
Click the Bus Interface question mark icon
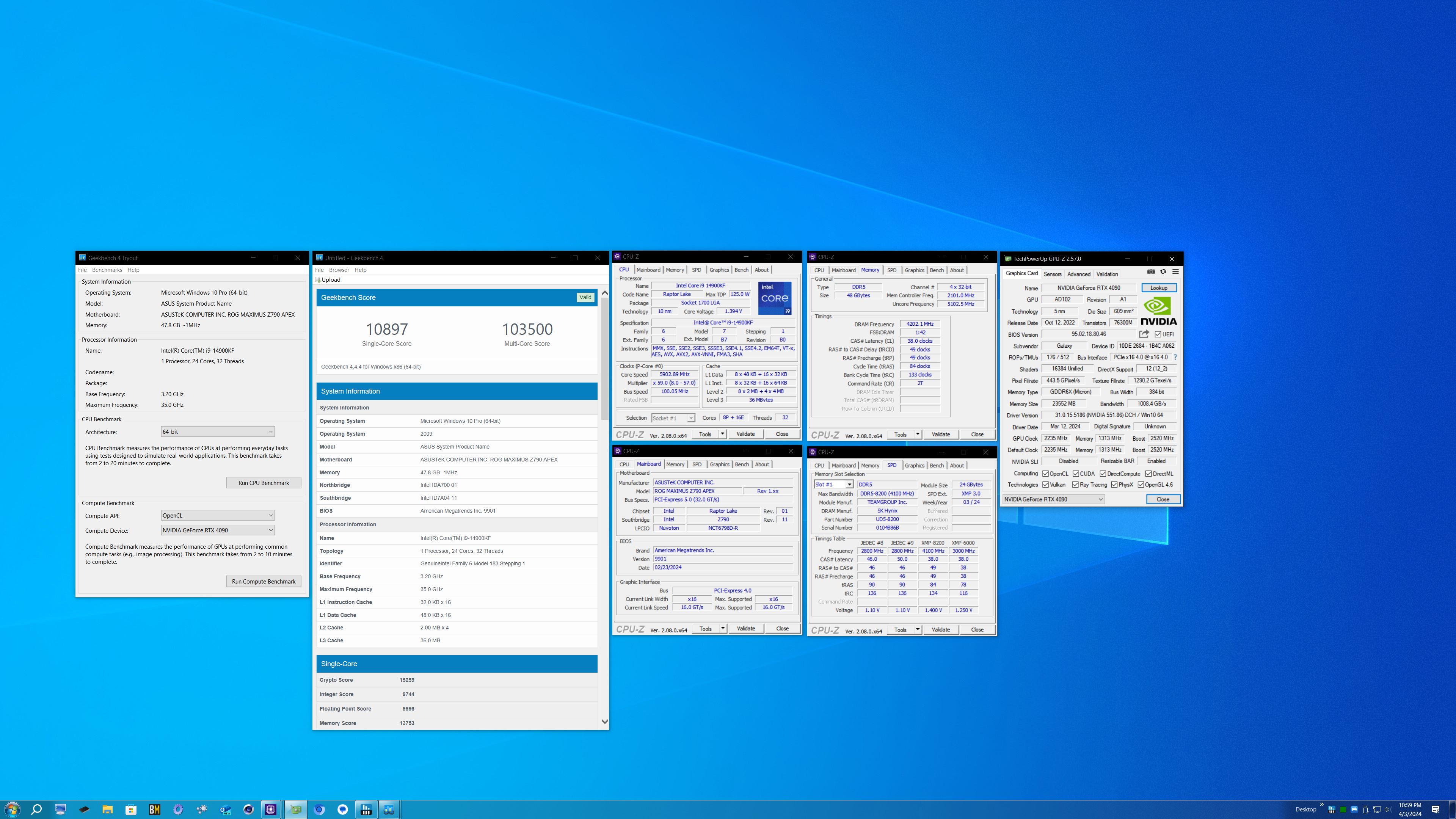[x=1176, y=357]
